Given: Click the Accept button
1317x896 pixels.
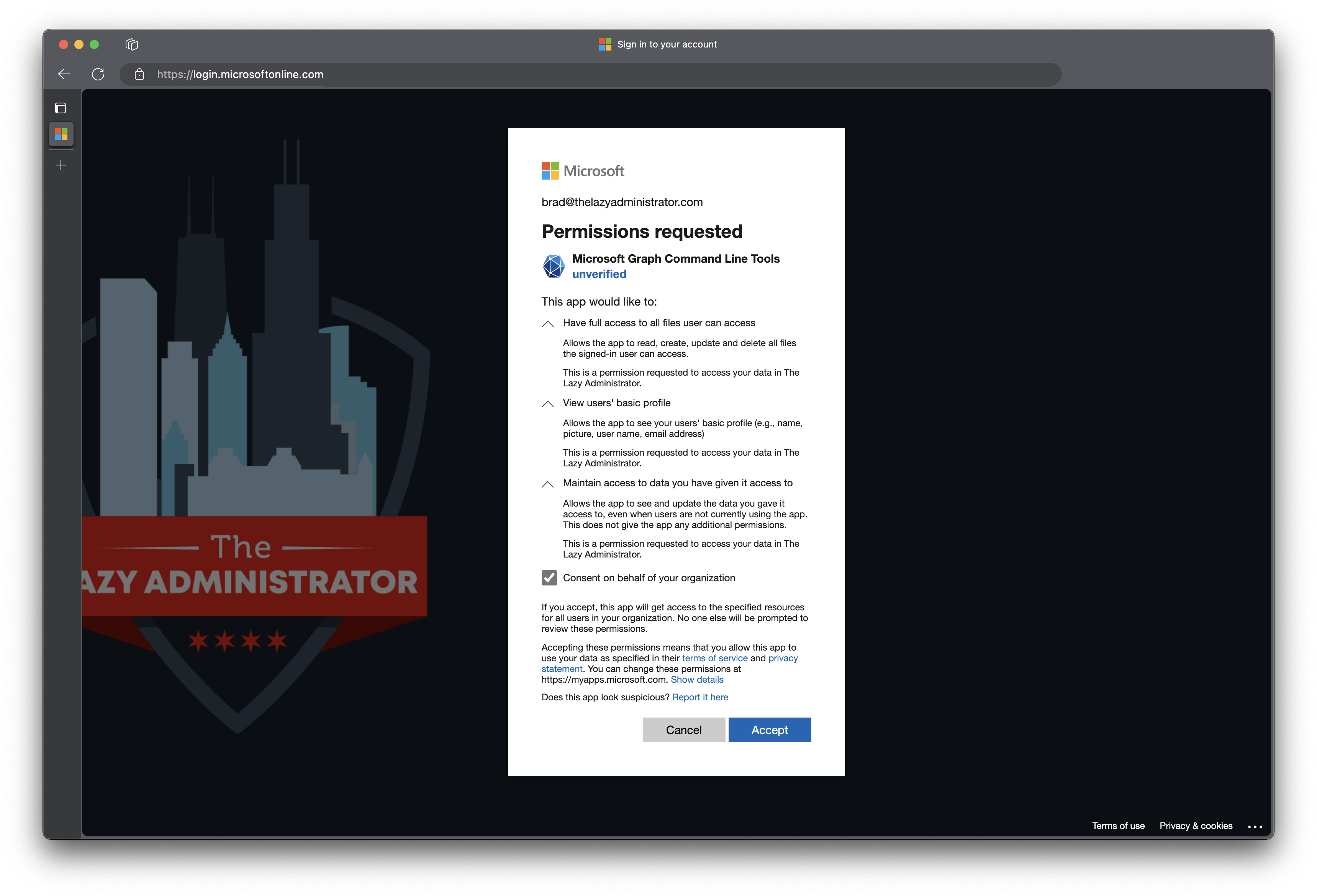Looking at the screenshot, I should coord(770,730).
